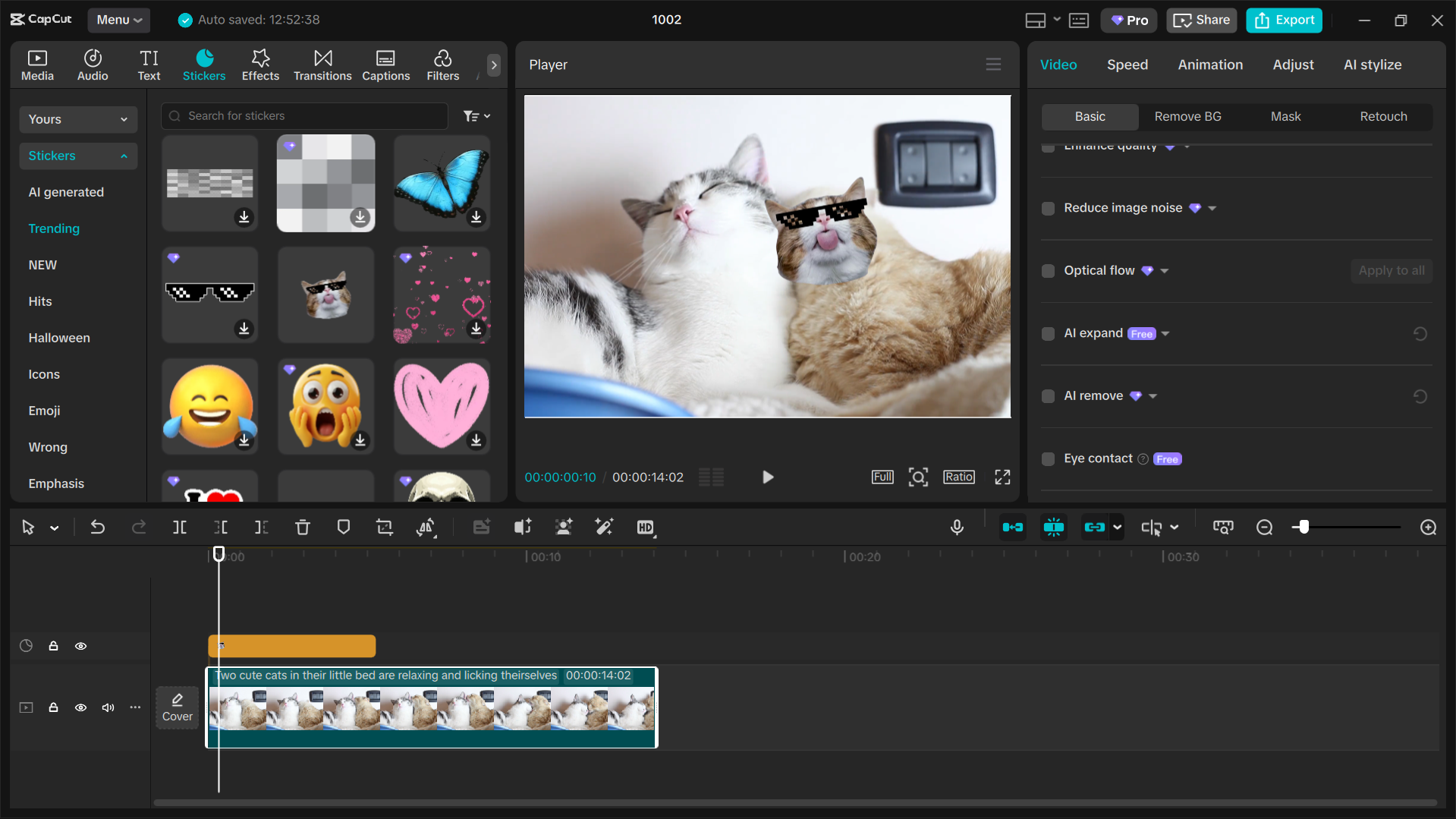Select the blue butterfly sticker thumbnail
Screen dimensions: 1456x819
[x=442, y=183]
